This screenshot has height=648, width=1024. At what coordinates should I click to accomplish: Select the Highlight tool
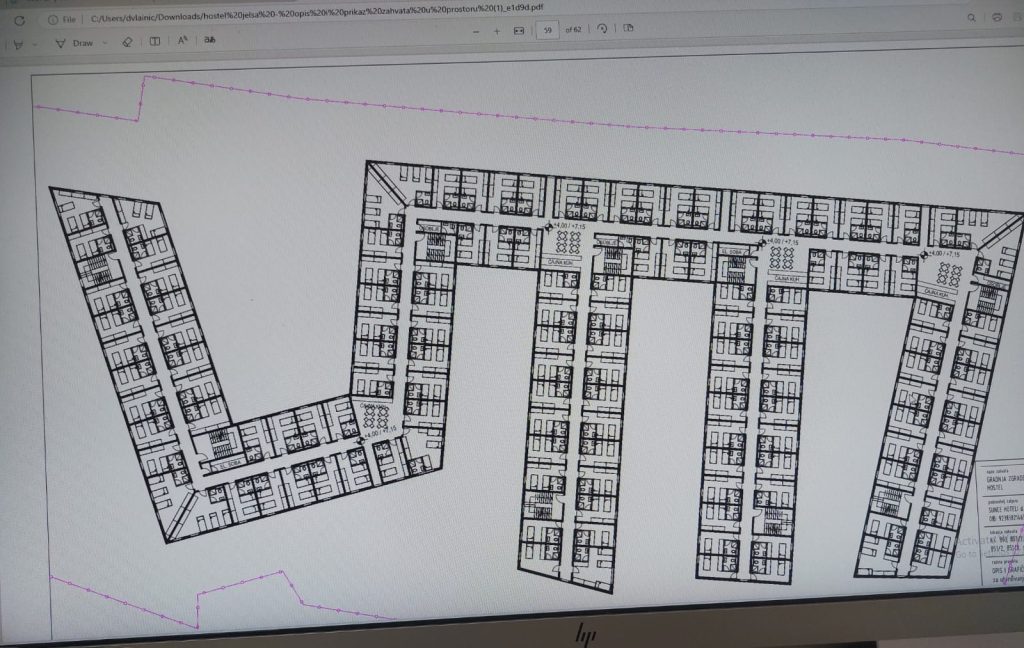click(x=18, y=43)
